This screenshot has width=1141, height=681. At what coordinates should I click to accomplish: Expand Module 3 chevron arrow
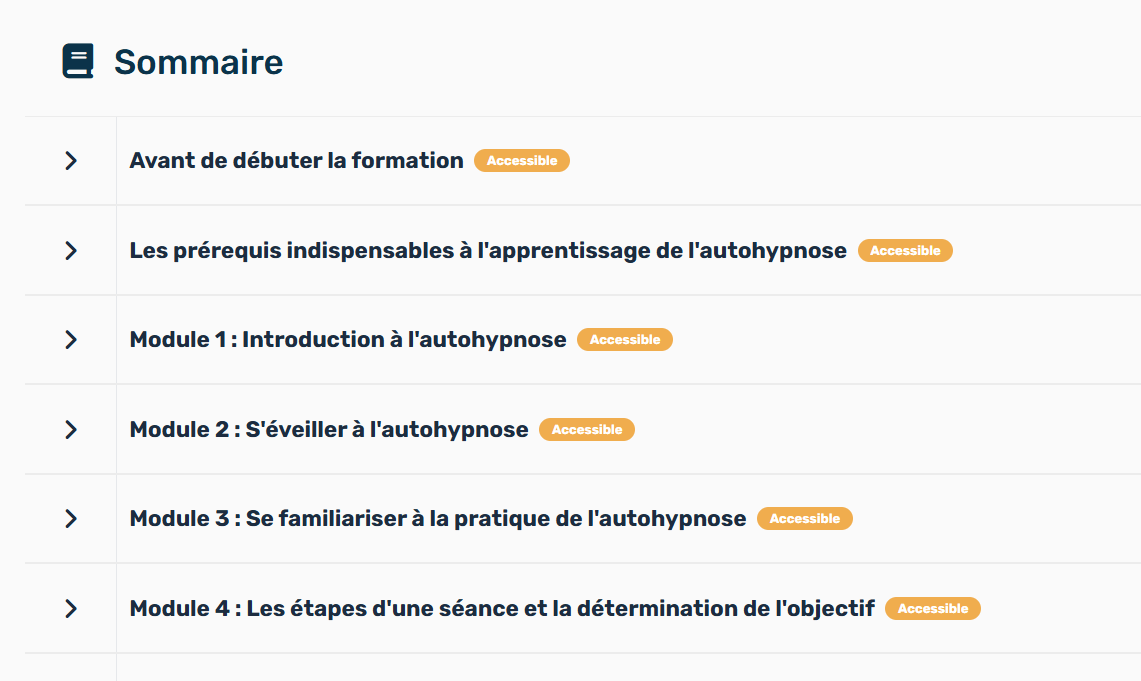70,518
